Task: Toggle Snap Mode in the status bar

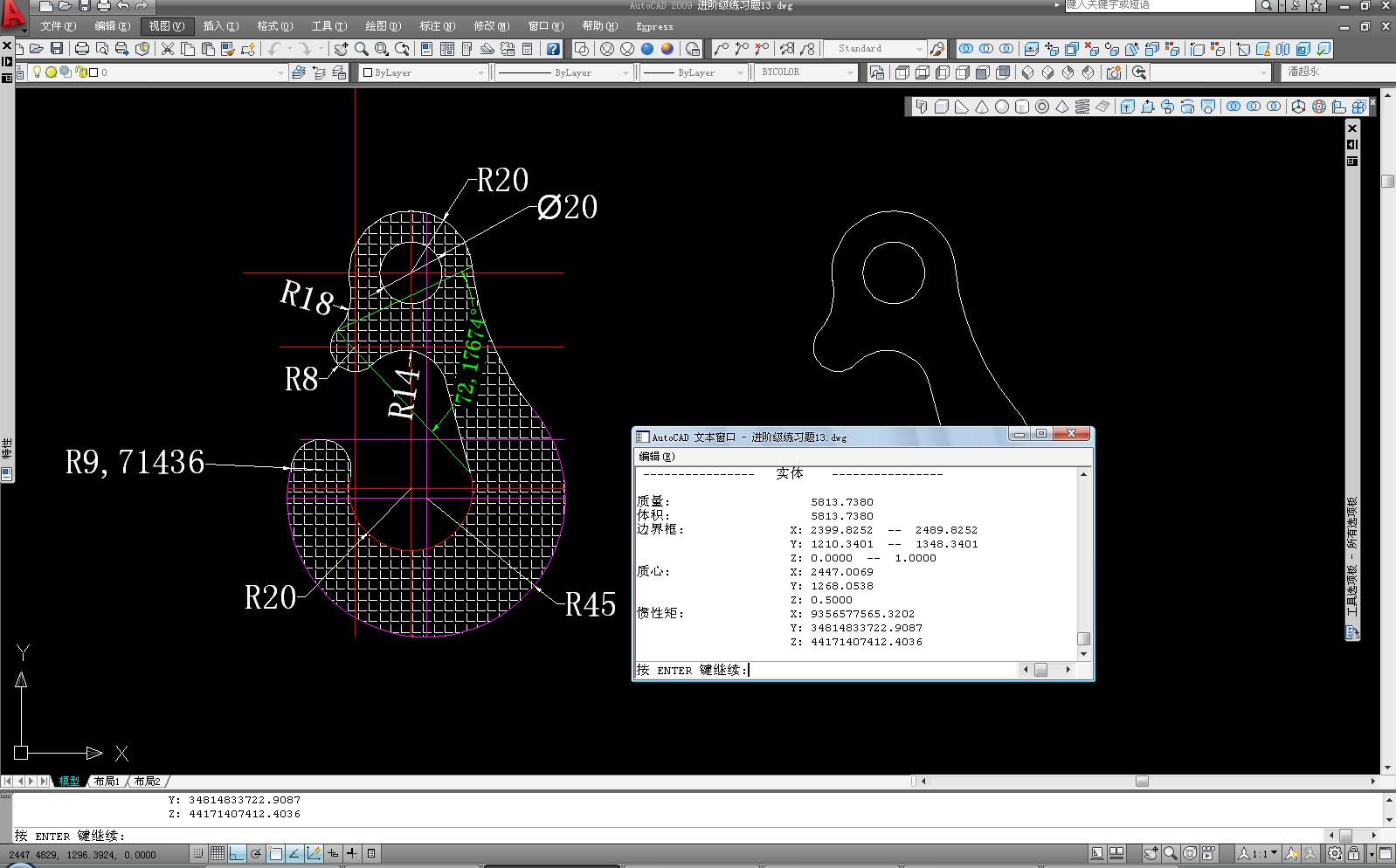Action: click(x=199, y=853)
